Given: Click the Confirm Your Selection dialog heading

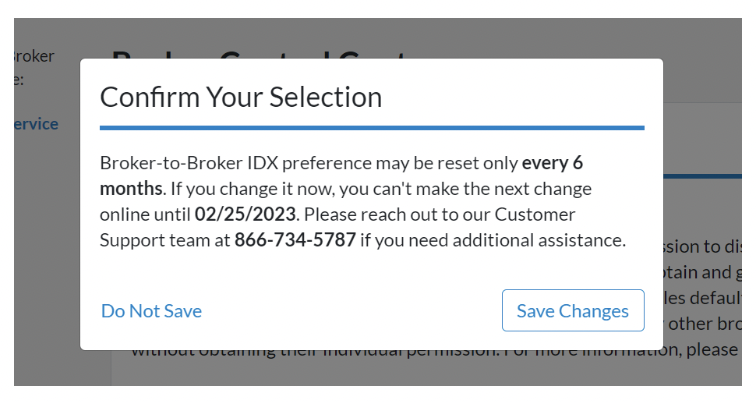Looking at the screenshot, I should 241,97.
